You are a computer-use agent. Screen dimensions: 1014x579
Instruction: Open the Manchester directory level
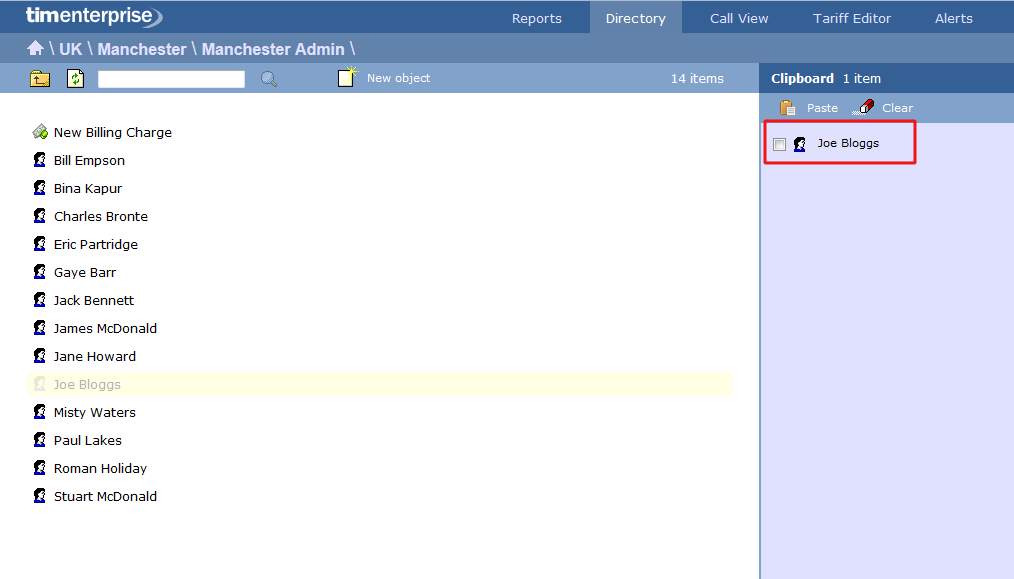tap(141, 48)
